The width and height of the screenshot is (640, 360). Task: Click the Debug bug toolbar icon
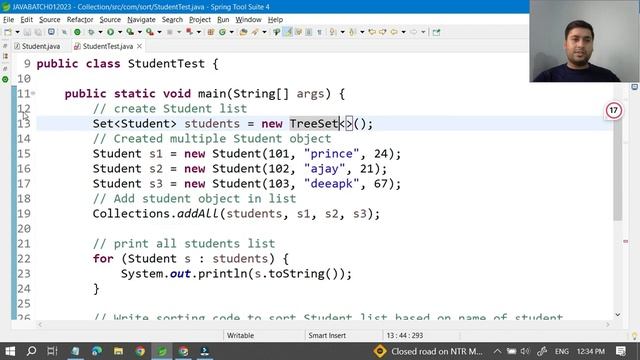pos(91,32)
